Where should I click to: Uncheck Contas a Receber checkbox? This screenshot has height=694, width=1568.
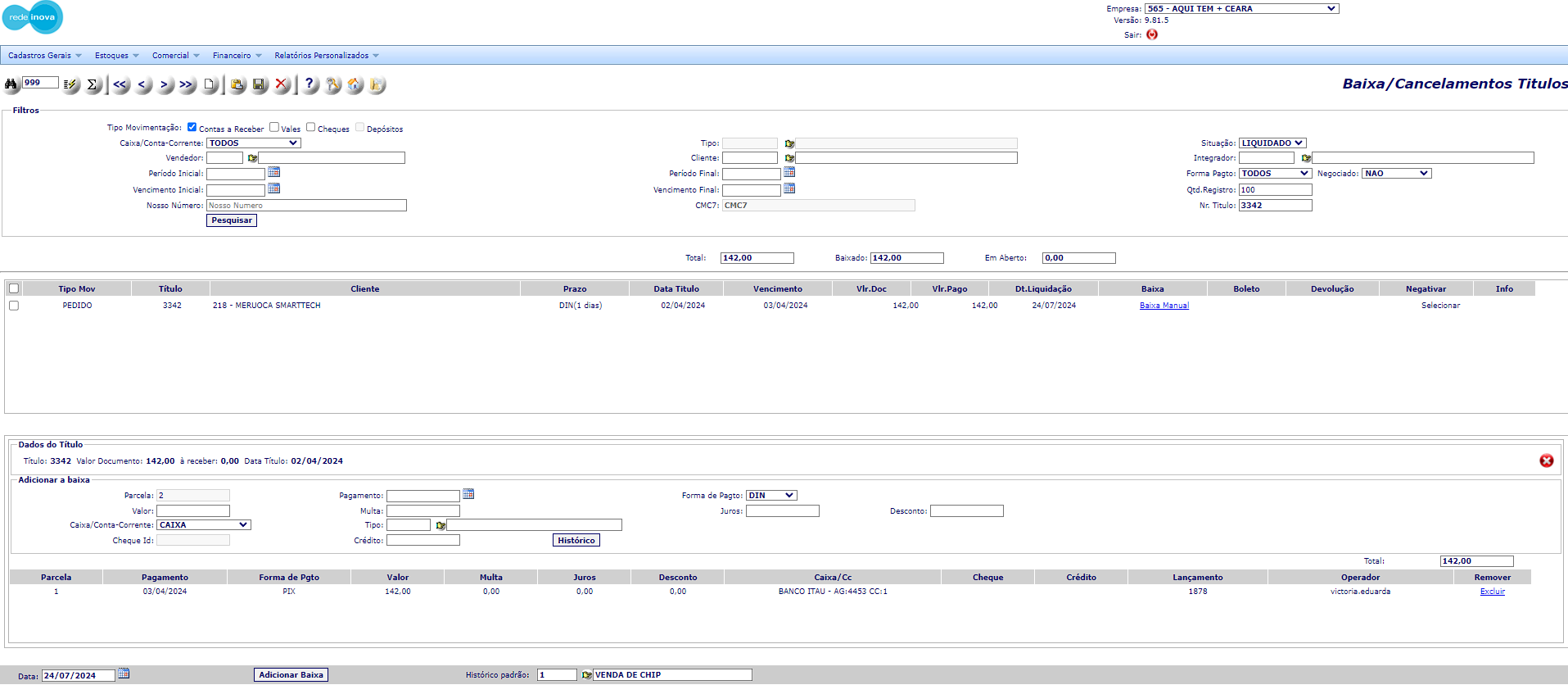(192, 127)
